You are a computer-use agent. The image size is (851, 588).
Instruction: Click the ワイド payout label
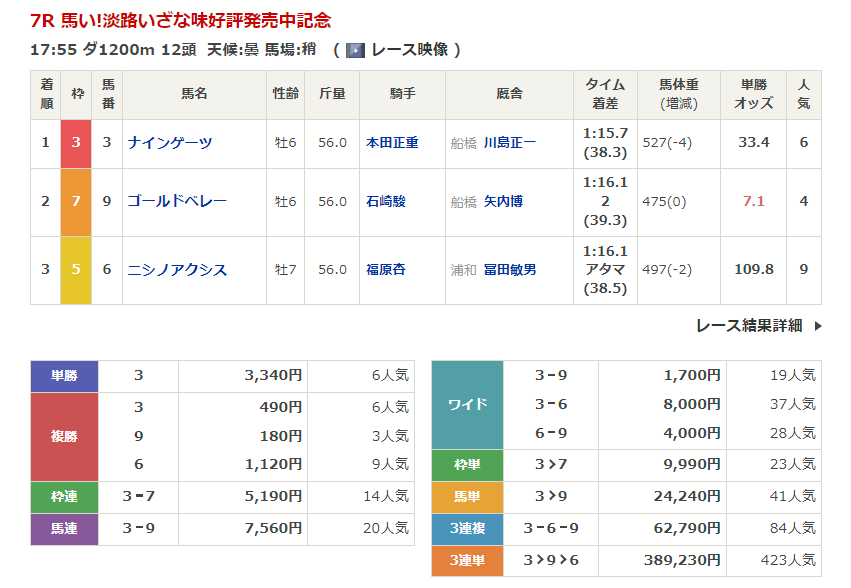(467, 405)
